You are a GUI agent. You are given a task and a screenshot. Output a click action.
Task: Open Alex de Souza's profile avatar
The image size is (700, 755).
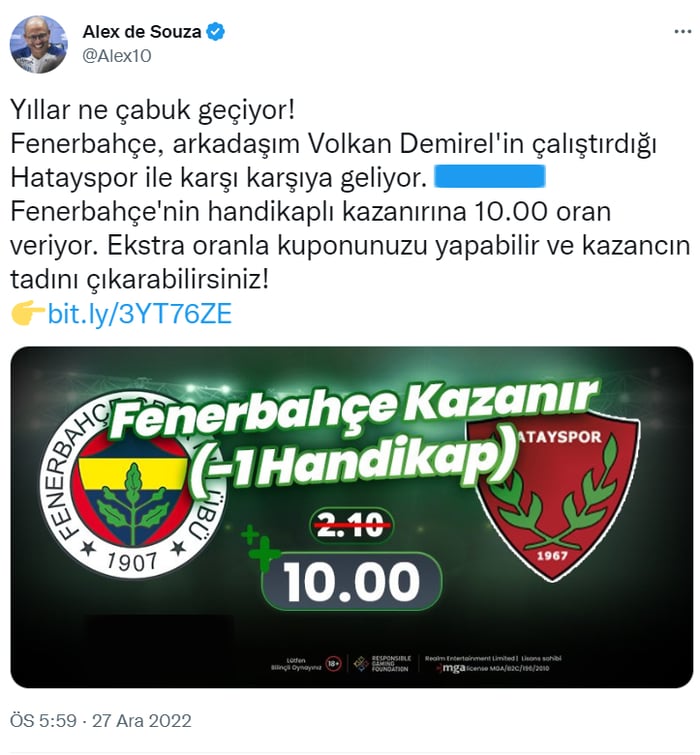pos(39,44)
